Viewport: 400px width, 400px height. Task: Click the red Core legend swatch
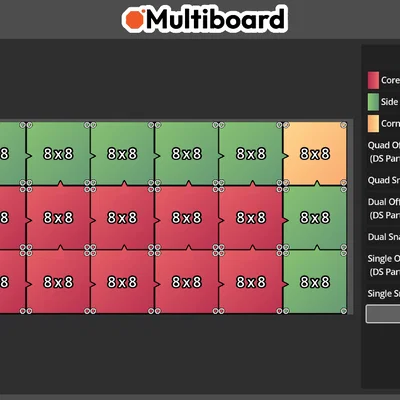373,80
